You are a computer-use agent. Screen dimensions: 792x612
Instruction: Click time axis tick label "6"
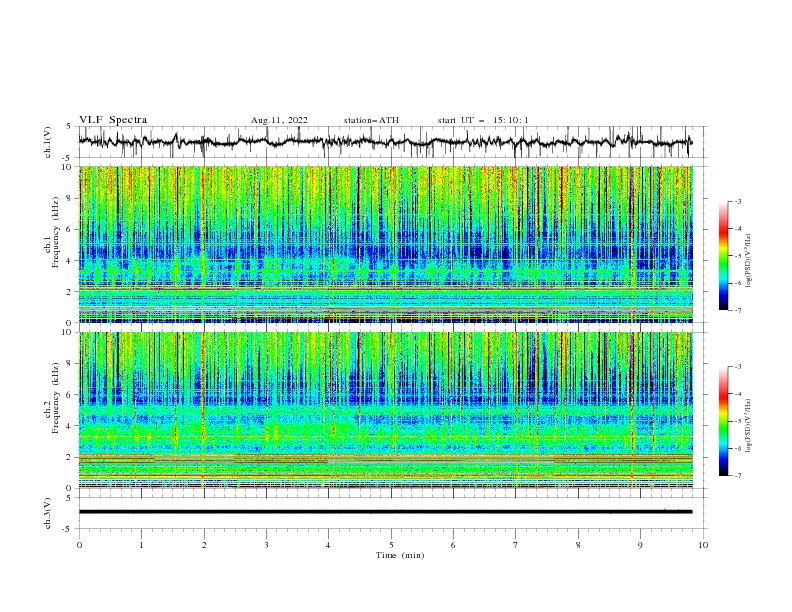click(x=453, y=545)
